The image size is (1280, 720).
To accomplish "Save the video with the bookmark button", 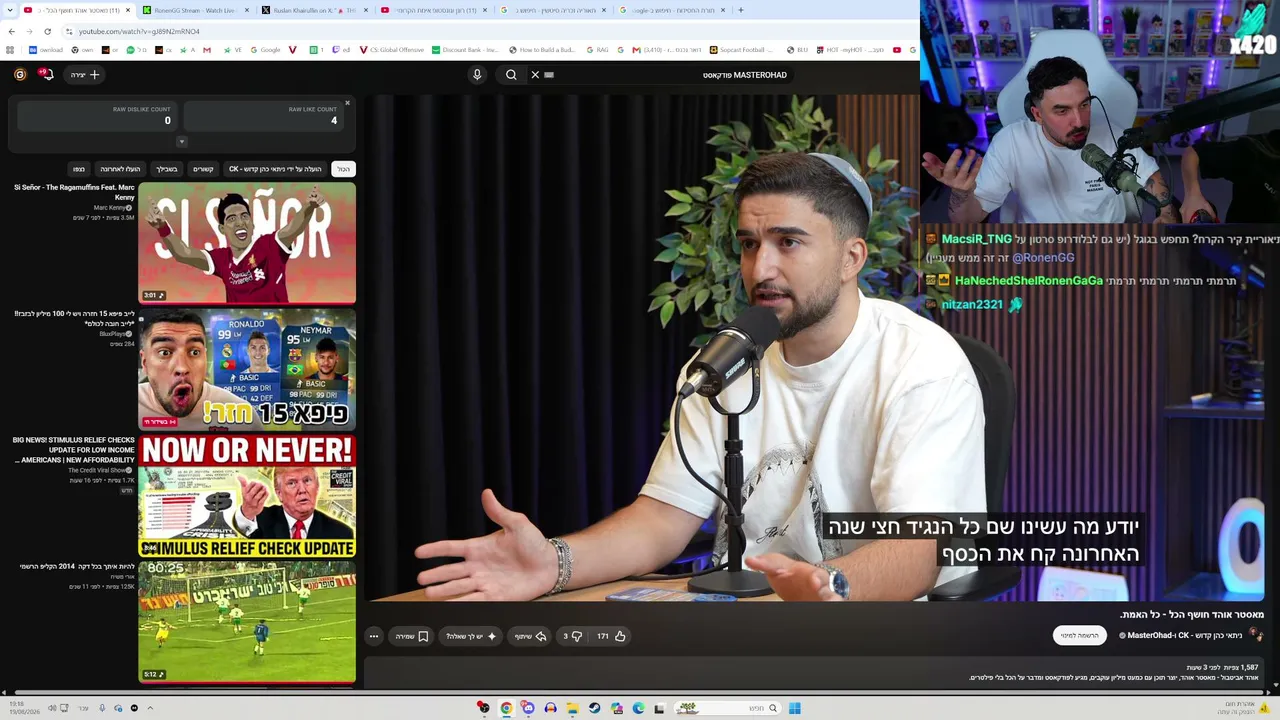I will pos(412,636).
